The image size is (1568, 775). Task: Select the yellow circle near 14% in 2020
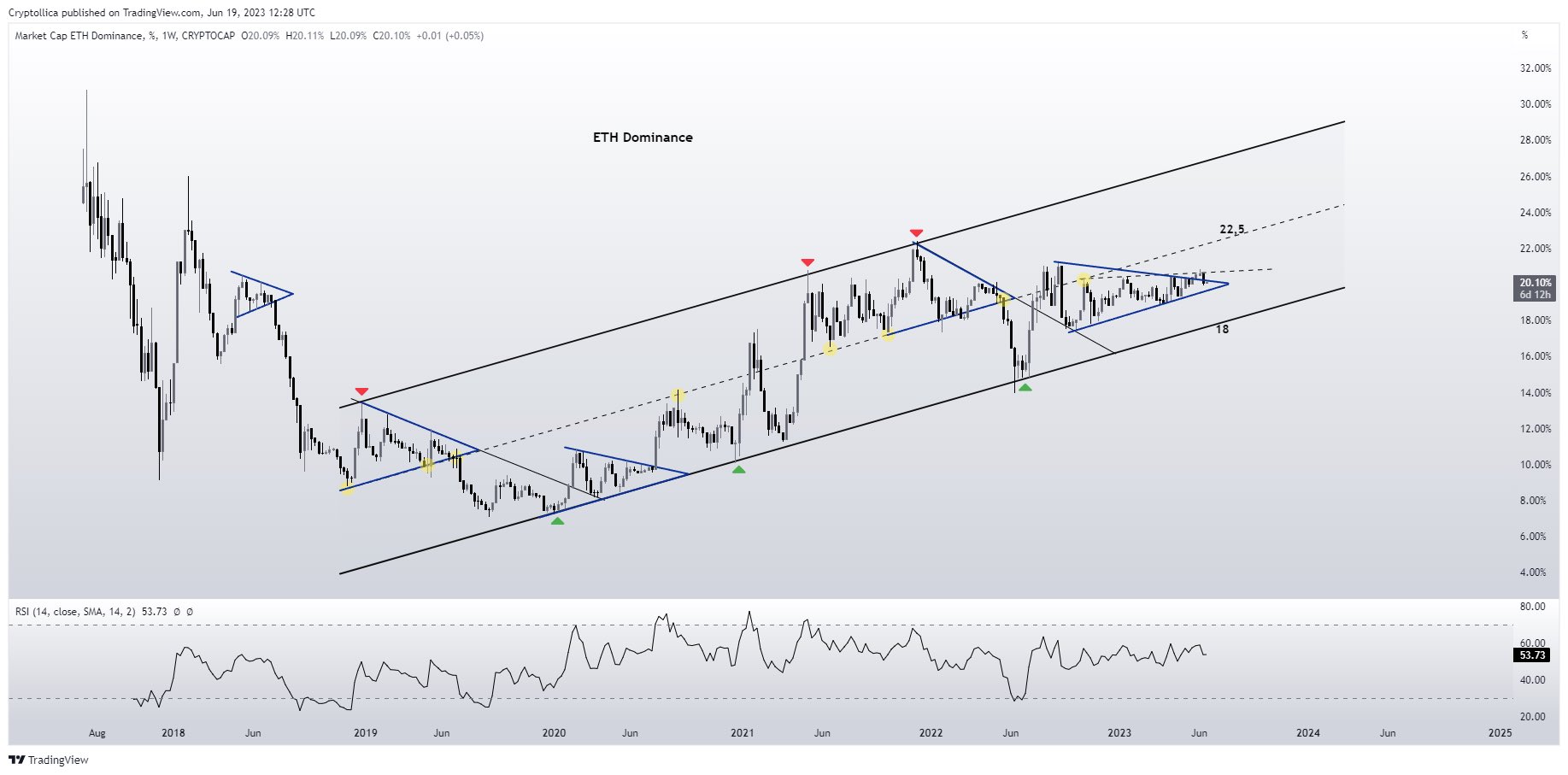pyautogui.click(x=678, y=396)
